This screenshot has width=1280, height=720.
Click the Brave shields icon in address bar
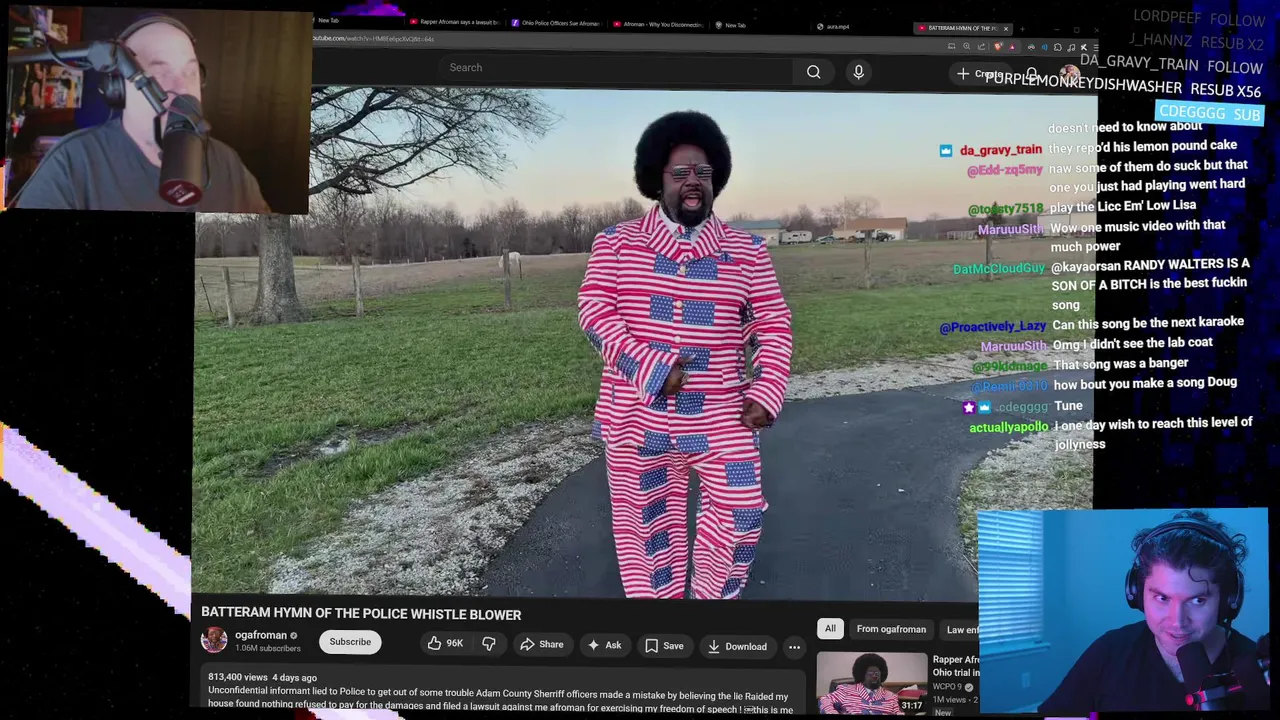(x=998, y=46)
